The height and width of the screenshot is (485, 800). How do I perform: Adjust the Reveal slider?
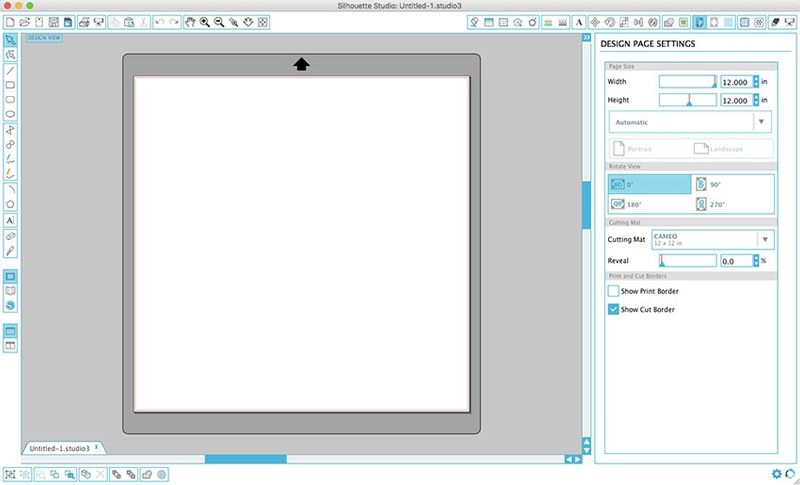coord(688,261)
